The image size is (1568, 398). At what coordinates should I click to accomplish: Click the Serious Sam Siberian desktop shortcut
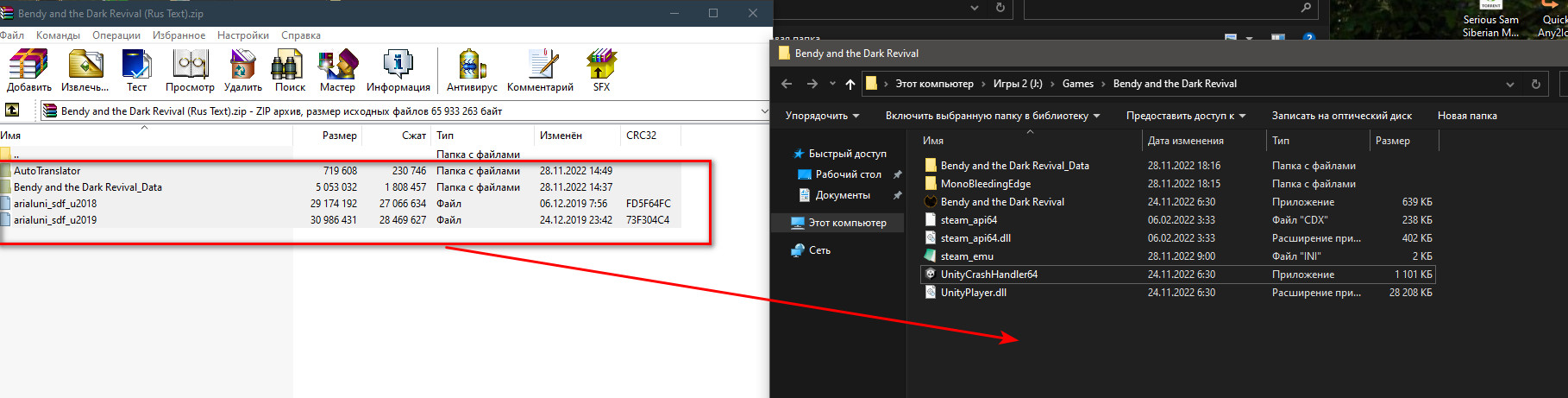click(x=1490, y=19)
